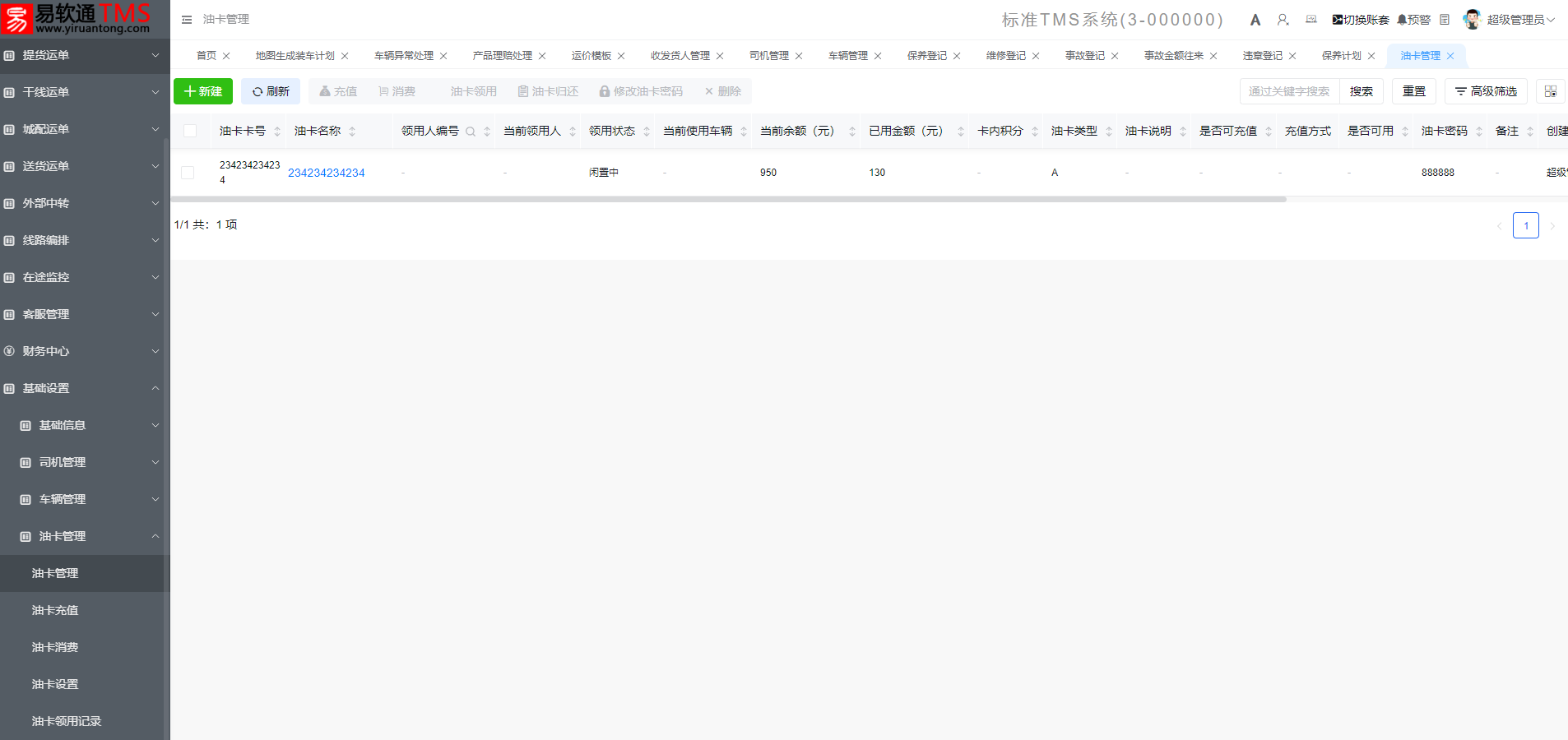Sort by 油卡名称 column arrows
Viewport: 1568px width, 740px height.
(x=352, y=132)
